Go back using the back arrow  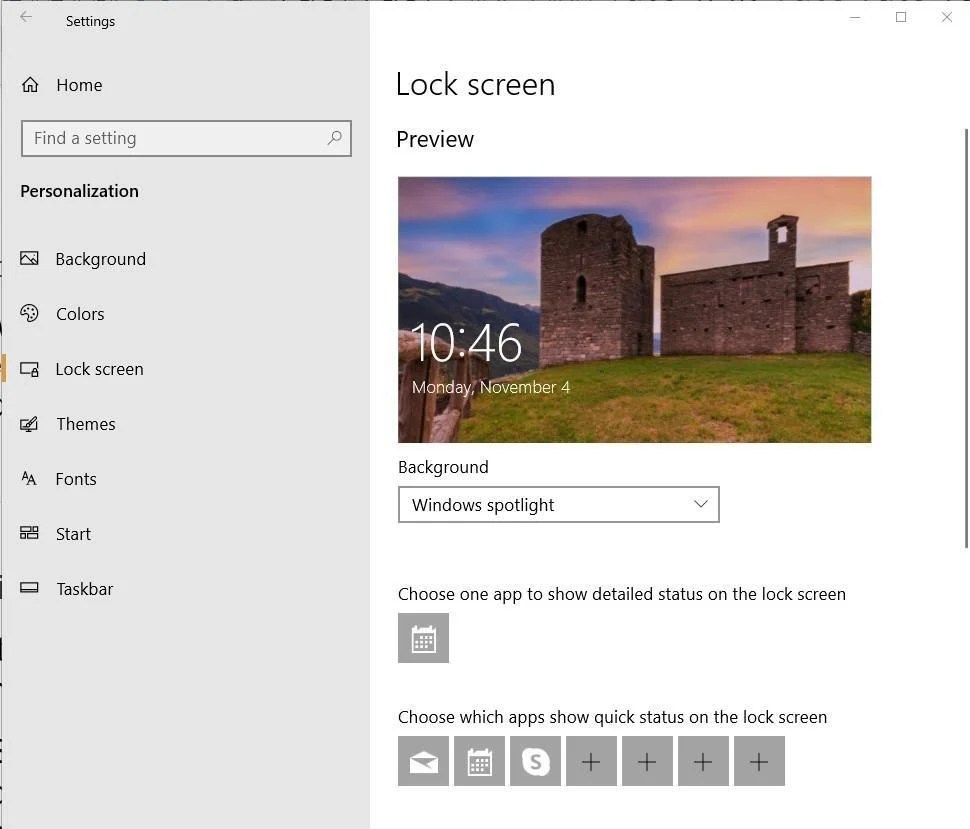[26, 17]
